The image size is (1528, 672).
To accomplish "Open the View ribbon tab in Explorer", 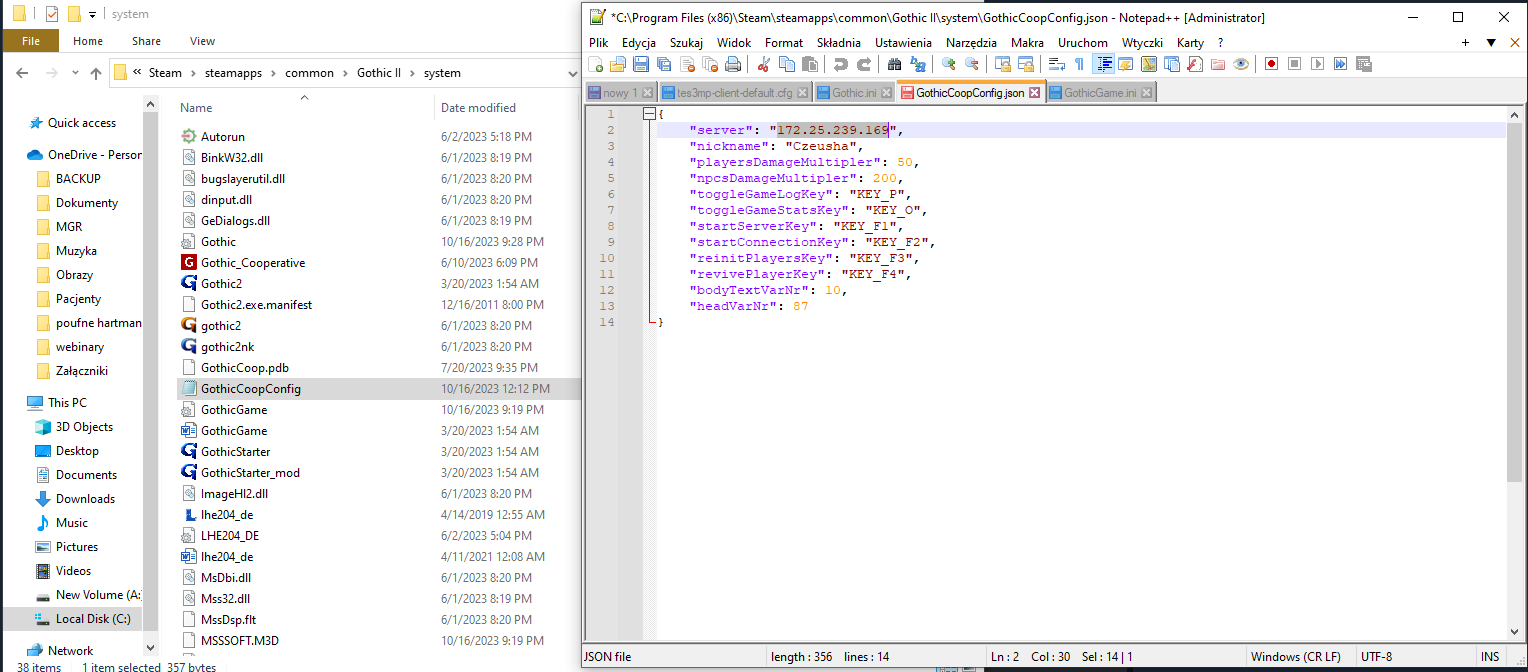I will (x=202, y=41).
